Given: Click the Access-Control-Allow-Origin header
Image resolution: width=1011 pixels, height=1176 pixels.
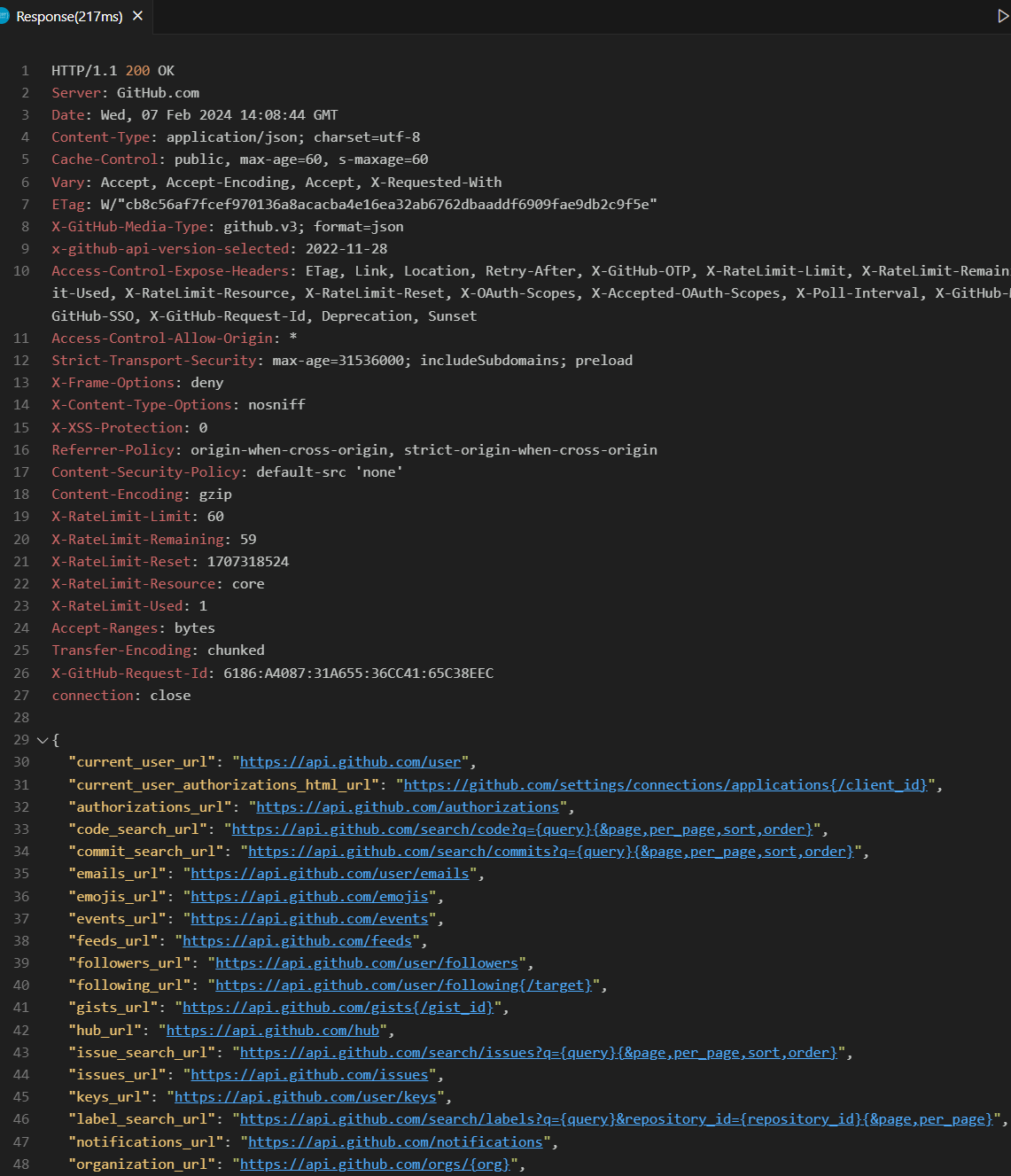Looking at the screenshot, I should (175, 339).
